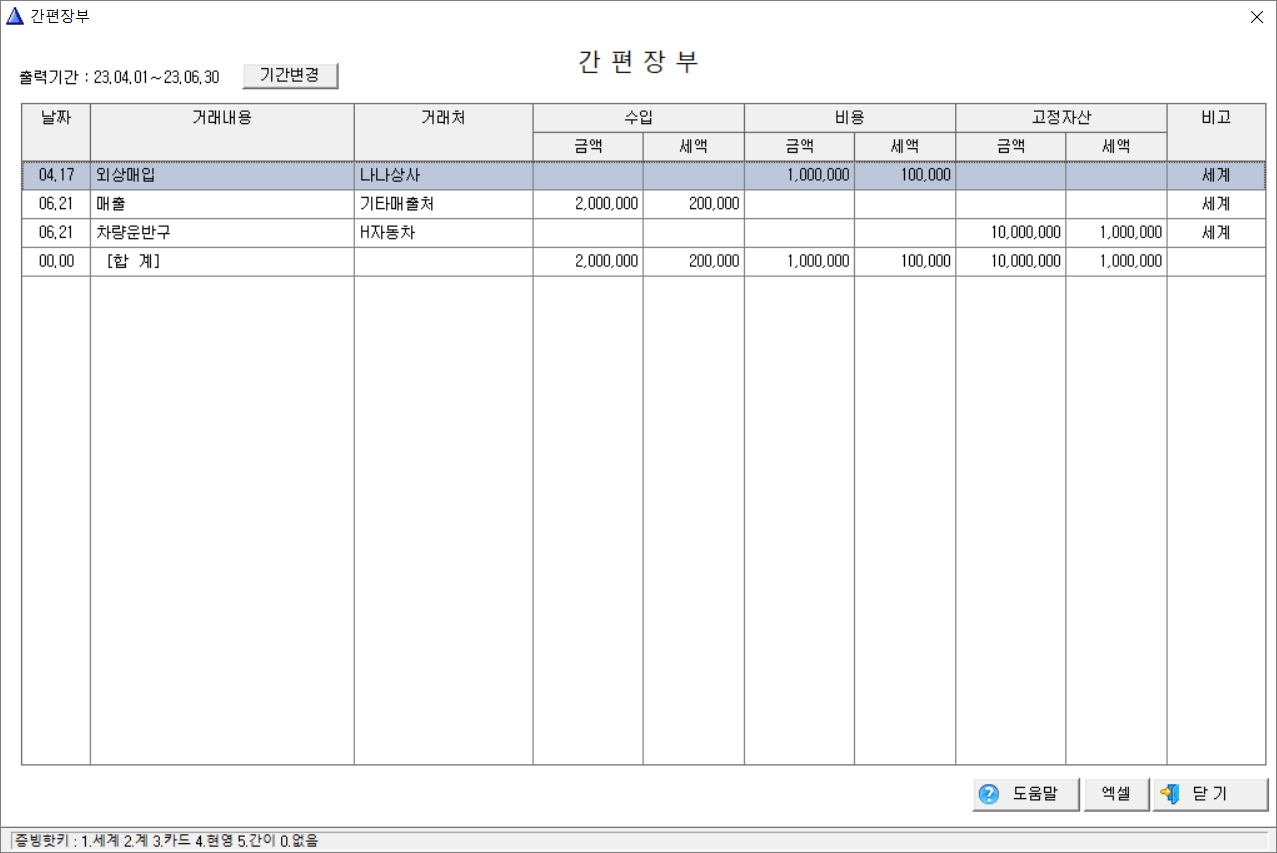Image resolution: width=1277 pixels, height=853 pixels.
Task: Click the 세액 subheader under 고정자산
Action: [x=1116, y=146]
